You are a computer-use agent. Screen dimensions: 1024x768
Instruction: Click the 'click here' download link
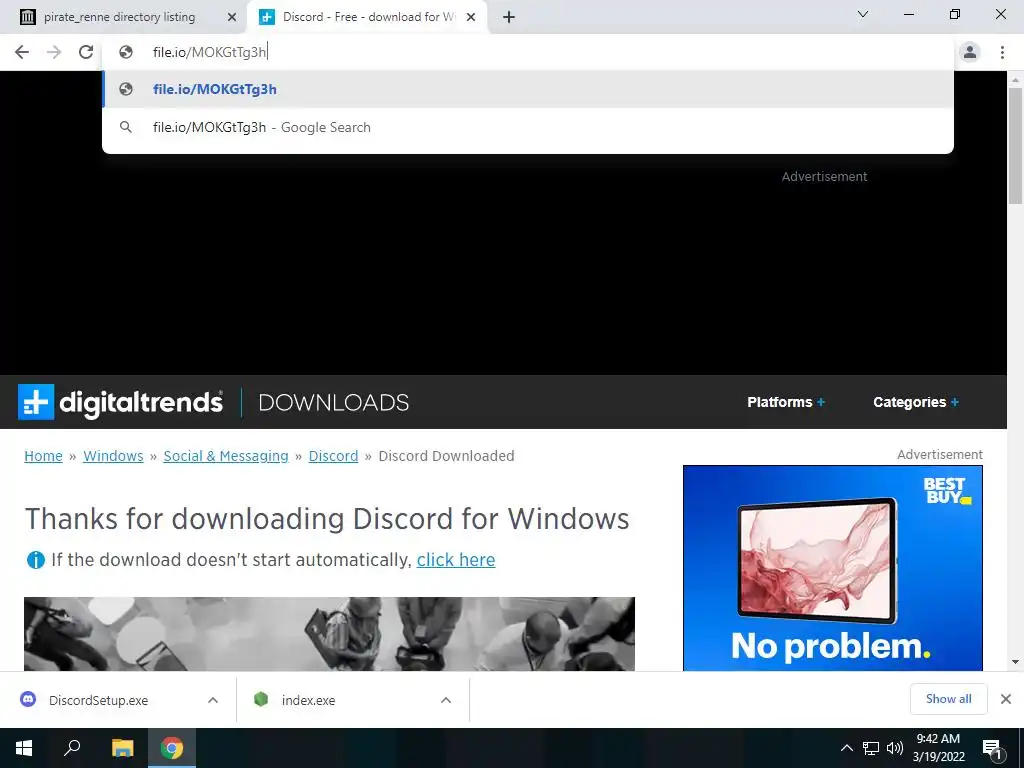[x=456, y=560]
